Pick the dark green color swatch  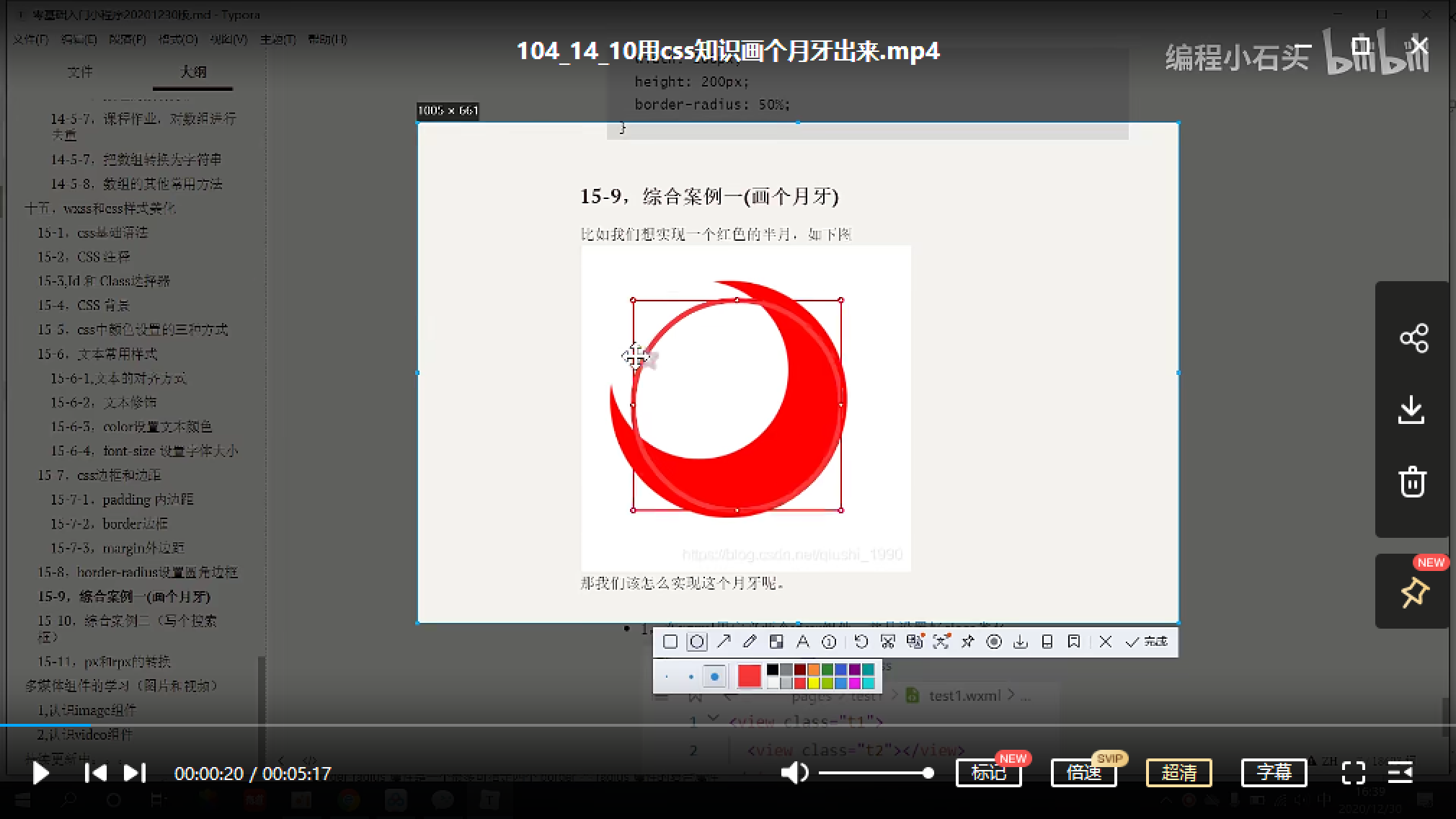[827, 670]
